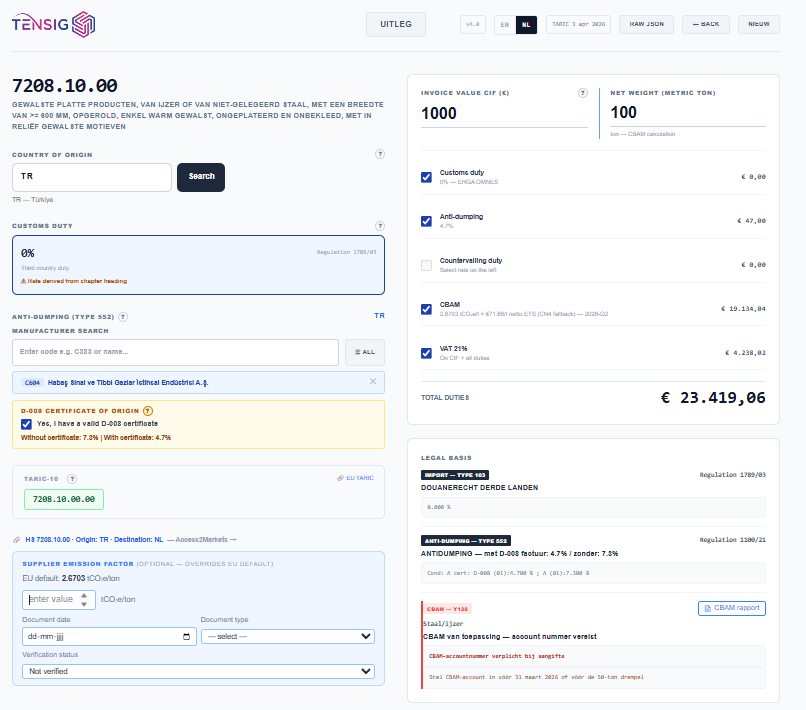This screenshot has height=710, width=806.
Task: Open the CBAM rapport button
Action: coord(733,608)
